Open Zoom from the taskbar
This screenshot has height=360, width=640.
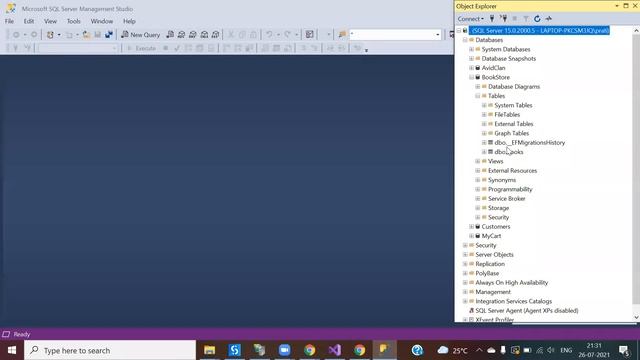pos(284,350)
